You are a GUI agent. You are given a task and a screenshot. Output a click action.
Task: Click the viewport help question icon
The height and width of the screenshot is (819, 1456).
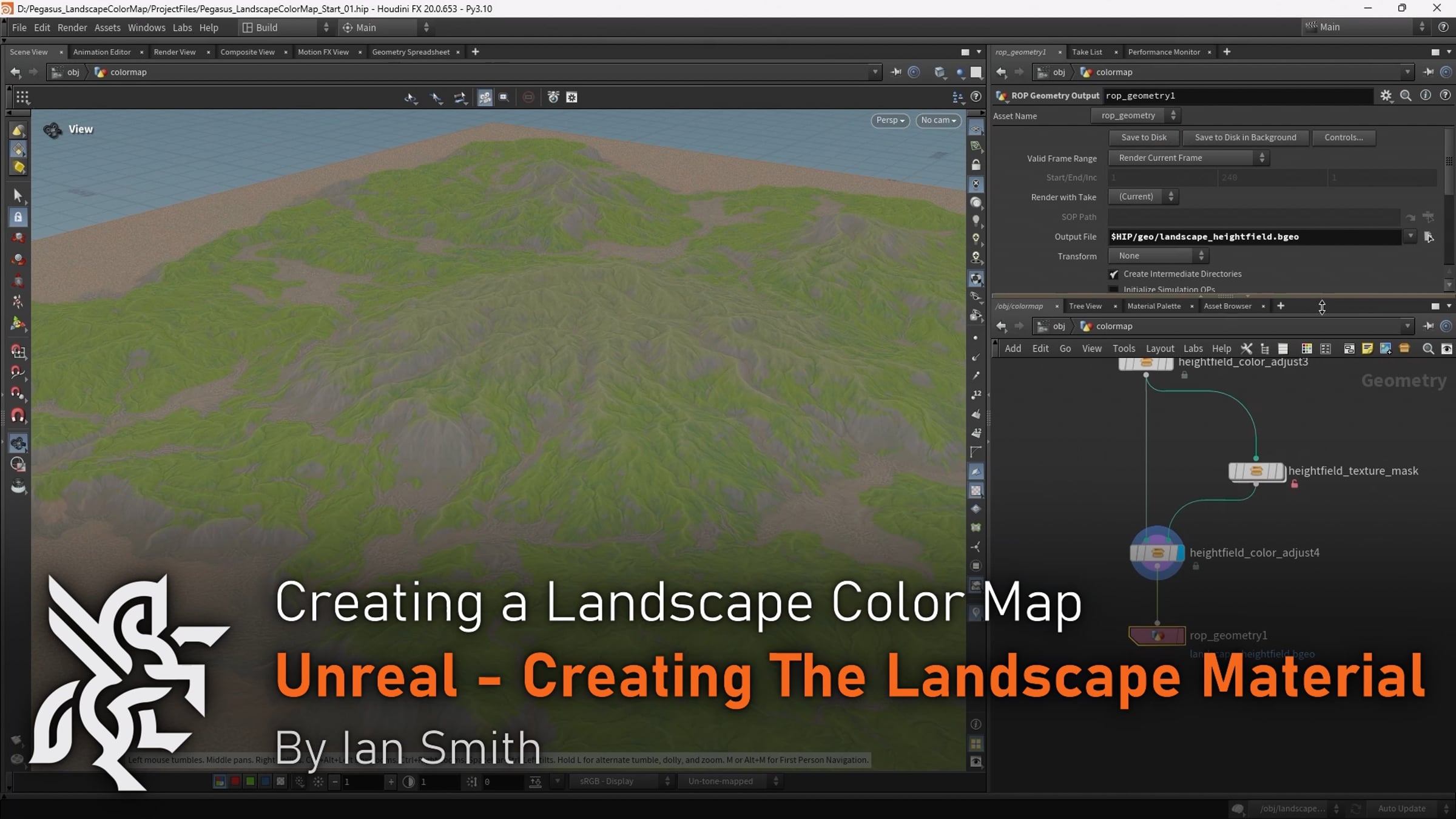[x=976, y=96]
